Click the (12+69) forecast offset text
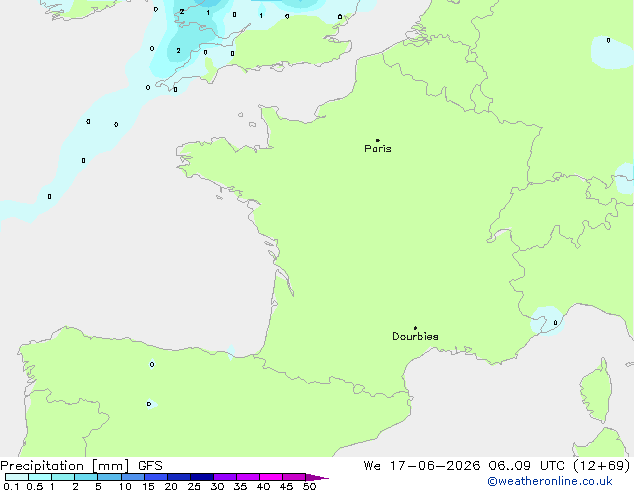 (602, 466)
